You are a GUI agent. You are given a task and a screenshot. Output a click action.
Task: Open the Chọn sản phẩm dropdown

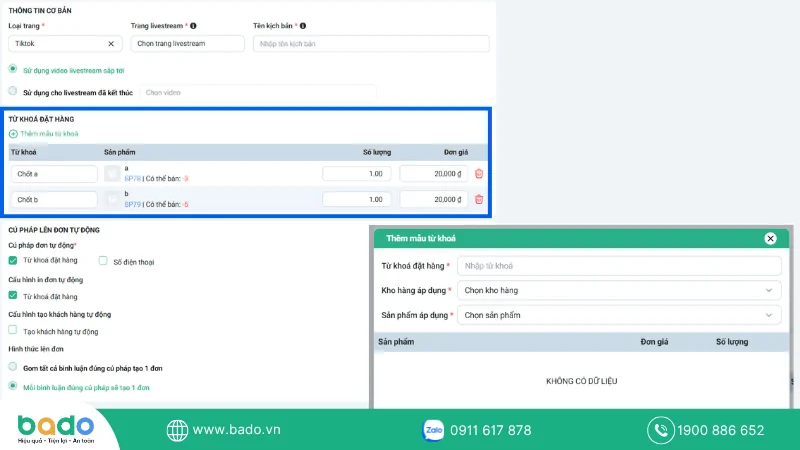619,315
